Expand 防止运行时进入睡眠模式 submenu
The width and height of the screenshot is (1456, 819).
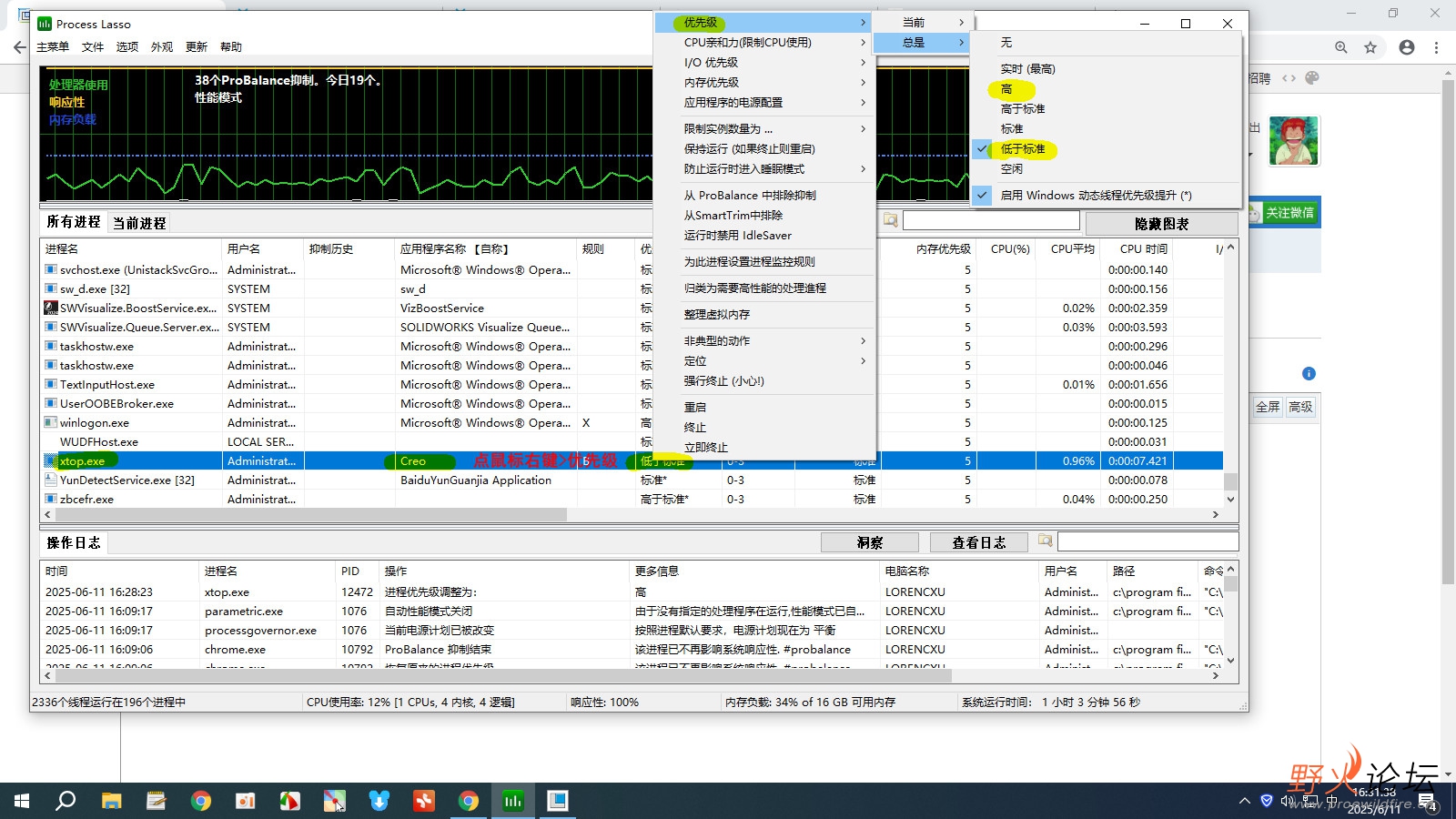pos(764,169)
